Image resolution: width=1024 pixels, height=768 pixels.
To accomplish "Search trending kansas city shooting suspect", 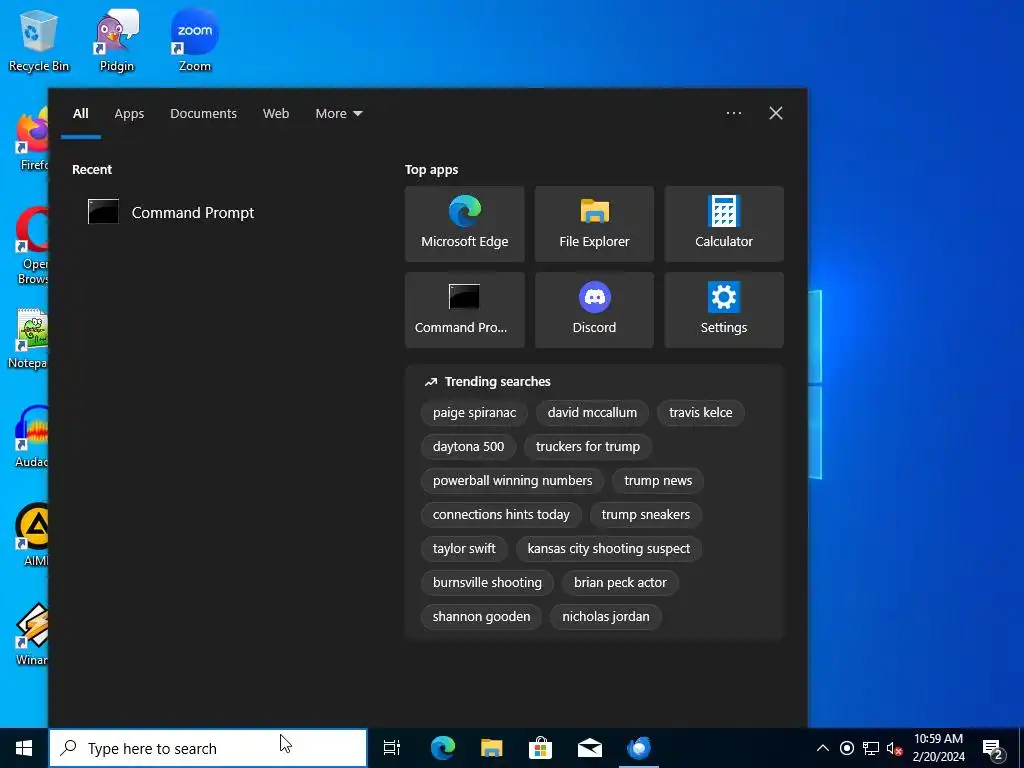I will (609, 549).
